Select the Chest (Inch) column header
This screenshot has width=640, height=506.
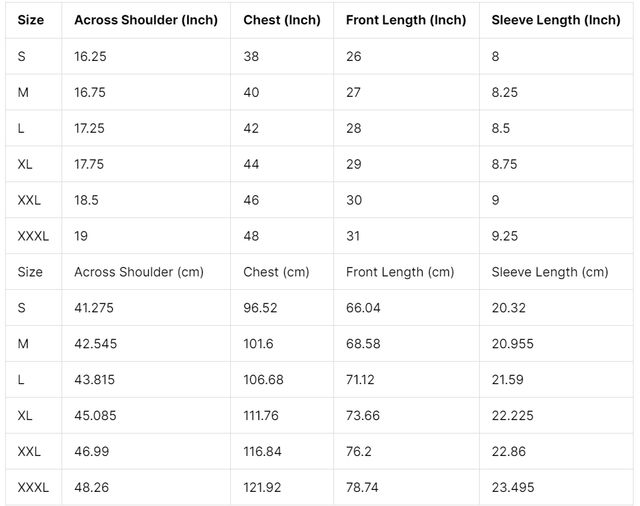click(x=282, y=20)
